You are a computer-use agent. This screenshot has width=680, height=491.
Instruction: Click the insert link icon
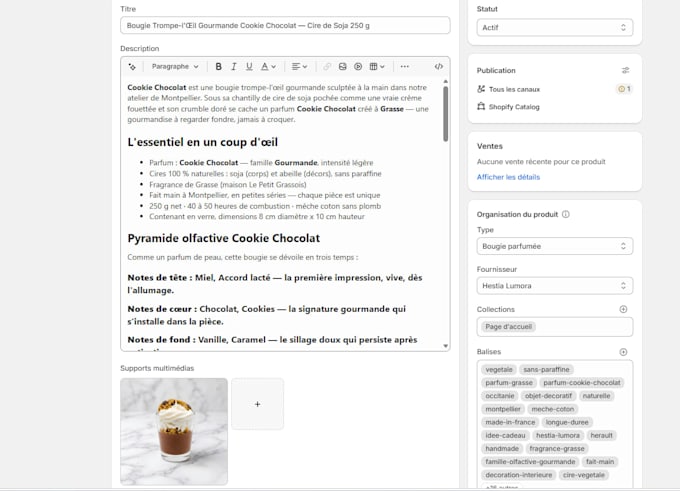pyautogui.click(x=327, y=67)
